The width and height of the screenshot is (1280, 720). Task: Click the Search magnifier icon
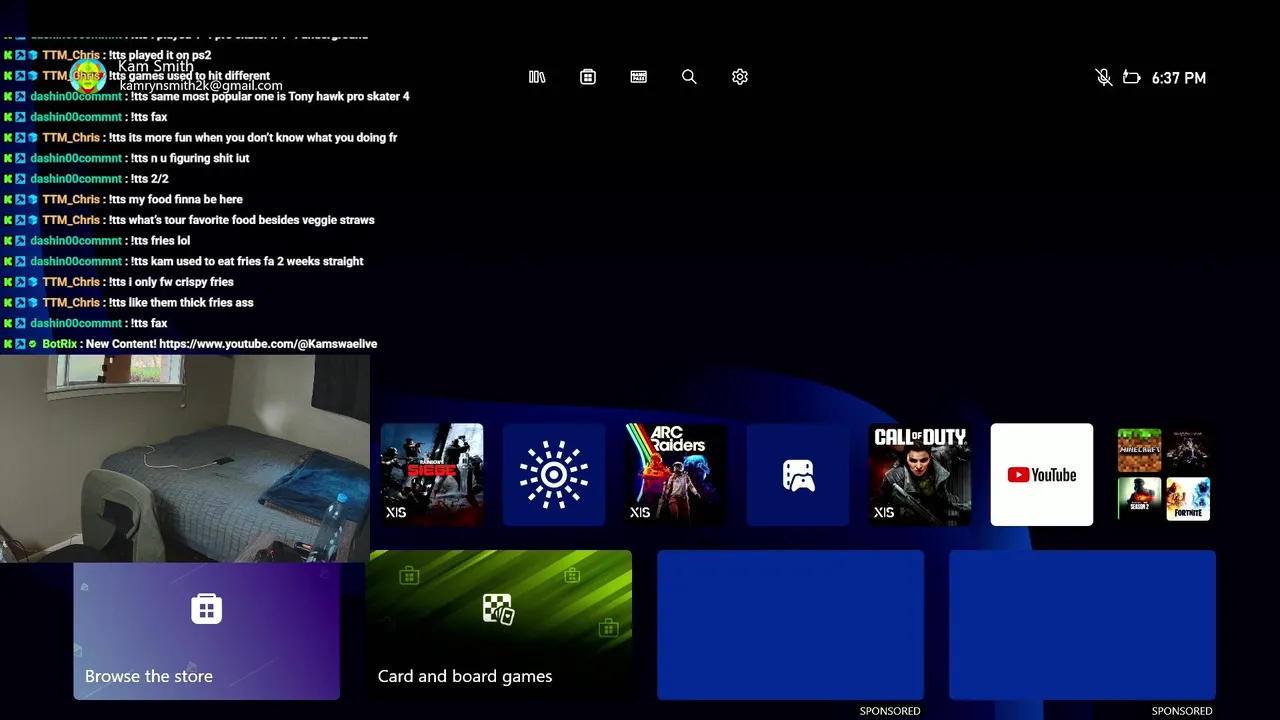click(x=689, y=77)
